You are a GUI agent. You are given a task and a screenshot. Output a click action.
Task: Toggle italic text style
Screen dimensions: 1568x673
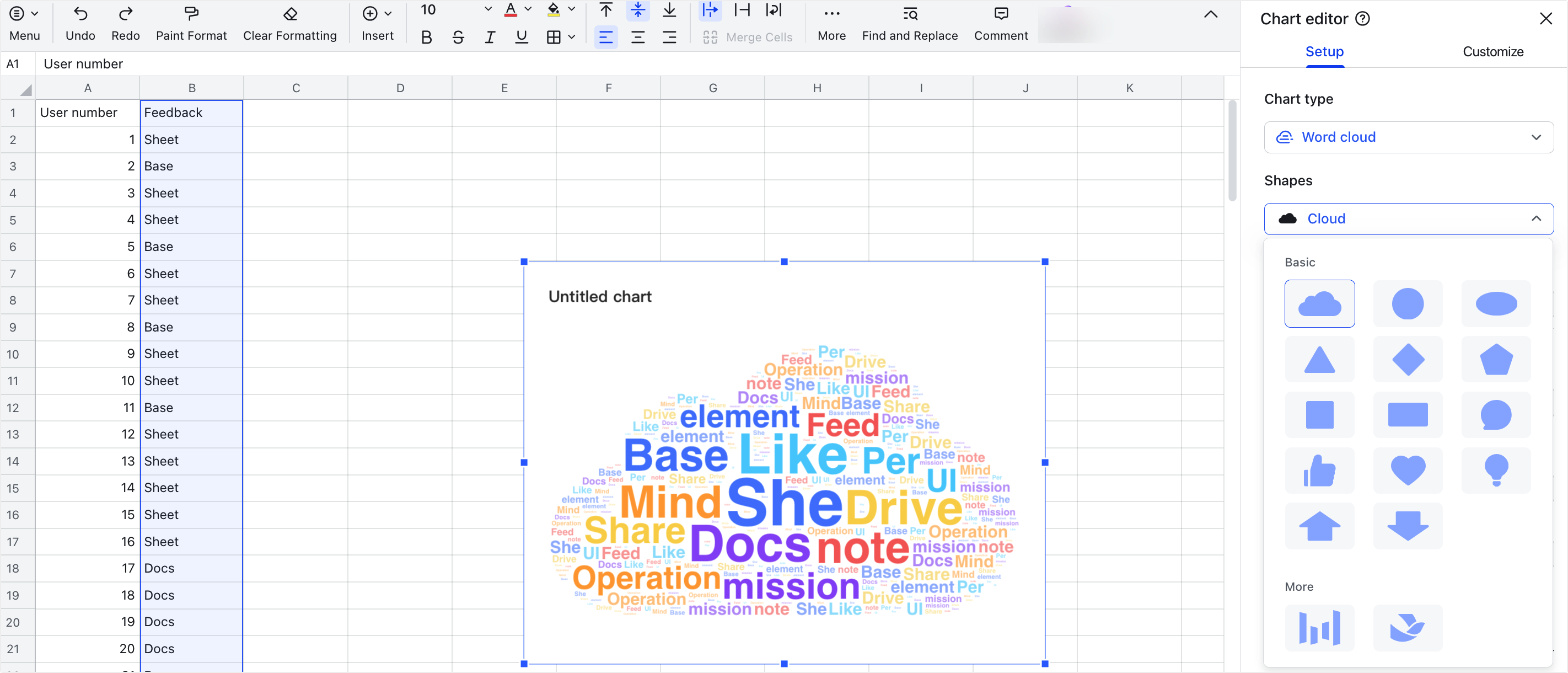tap(490, 38)
